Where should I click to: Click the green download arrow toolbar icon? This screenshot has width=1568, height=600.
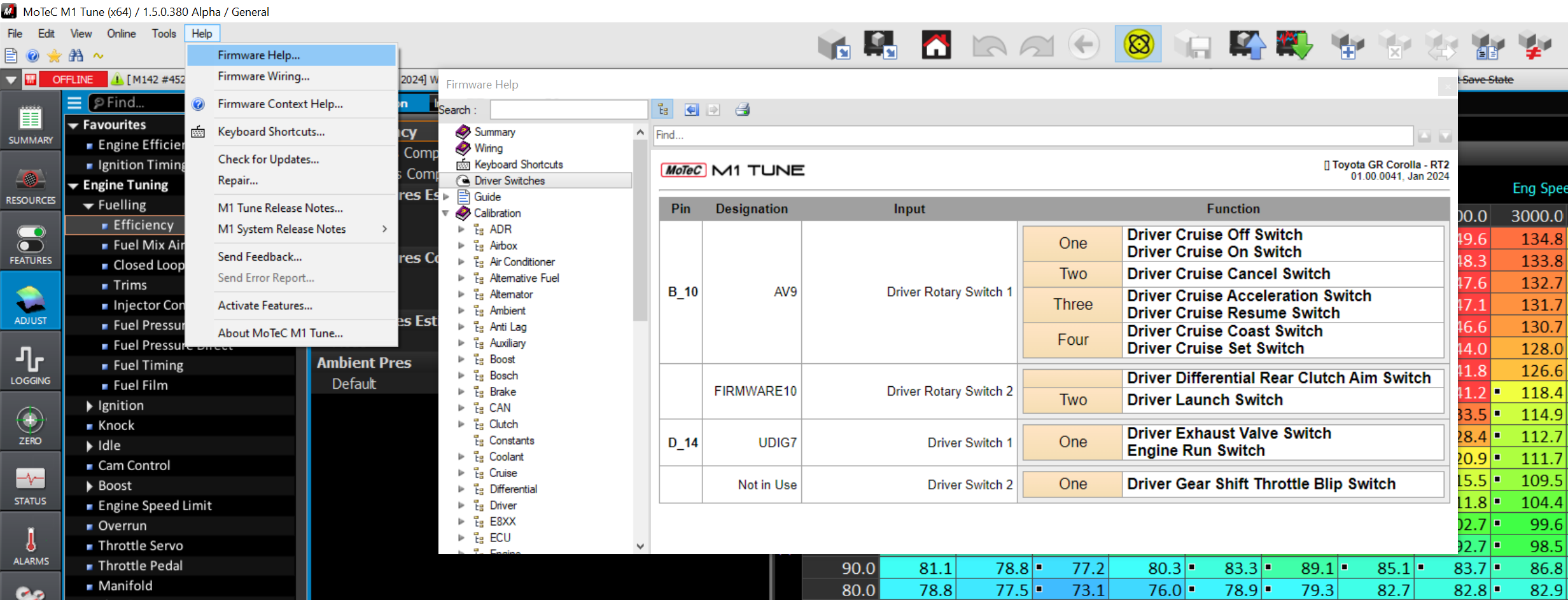tap(1294, 45)
